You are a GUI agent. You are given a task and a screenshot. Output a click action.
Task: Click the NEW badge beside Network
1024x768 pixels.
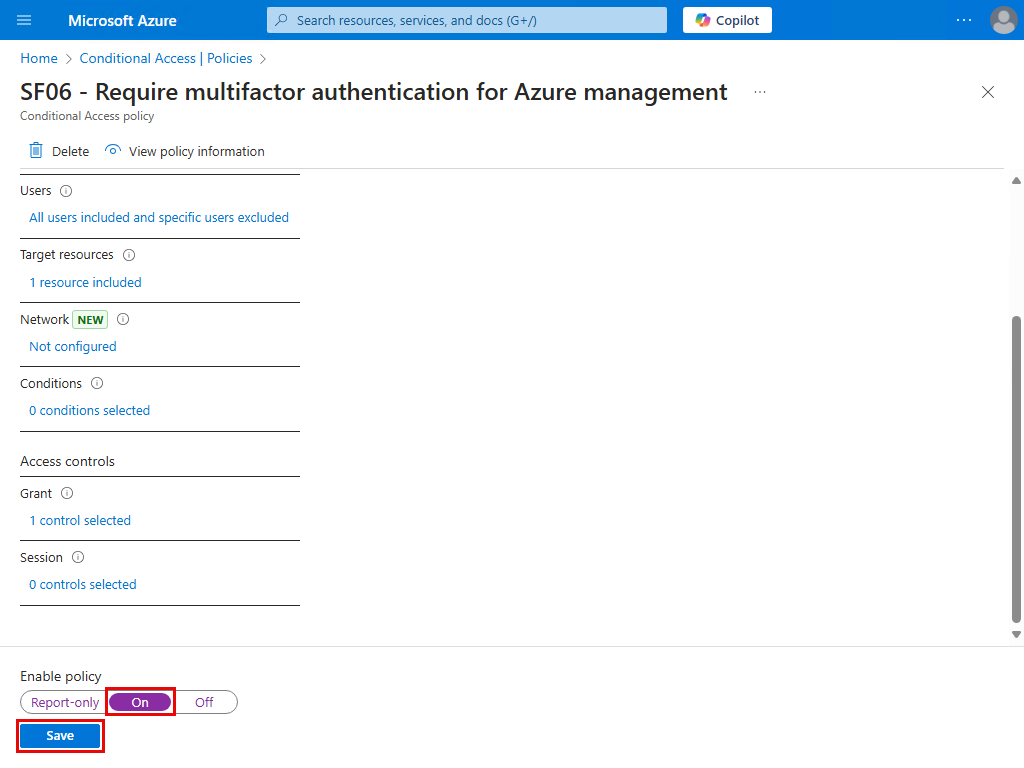tap(90, 319)
